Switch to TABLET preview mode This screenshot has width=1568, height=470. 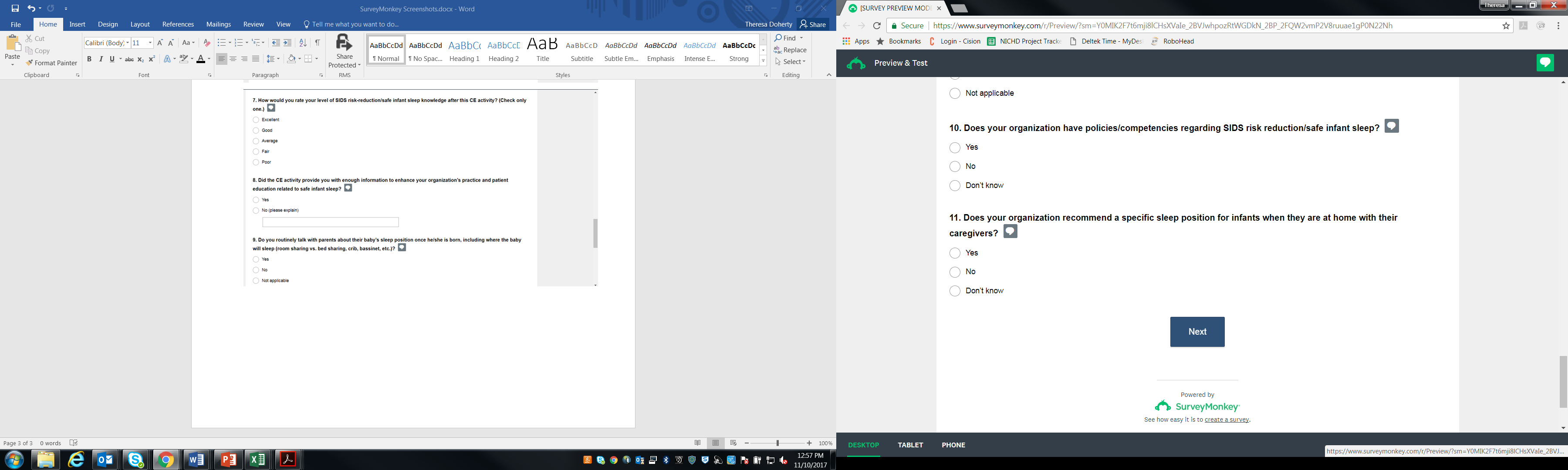(x=910, y=445)
